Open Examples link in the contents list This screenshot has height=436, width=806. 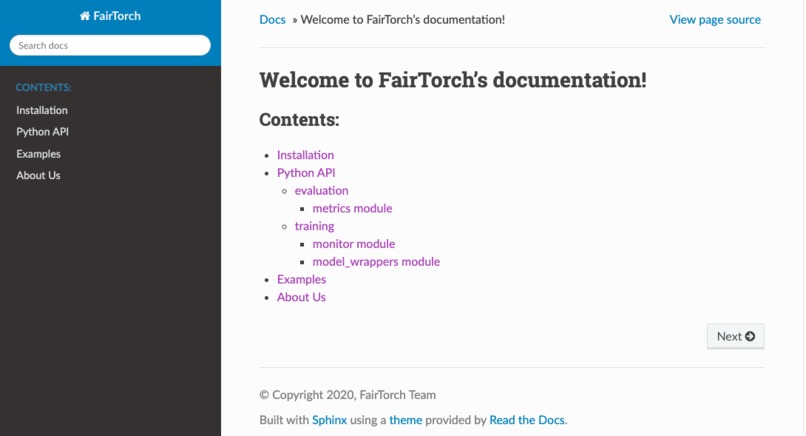click(x=301, y=279)
